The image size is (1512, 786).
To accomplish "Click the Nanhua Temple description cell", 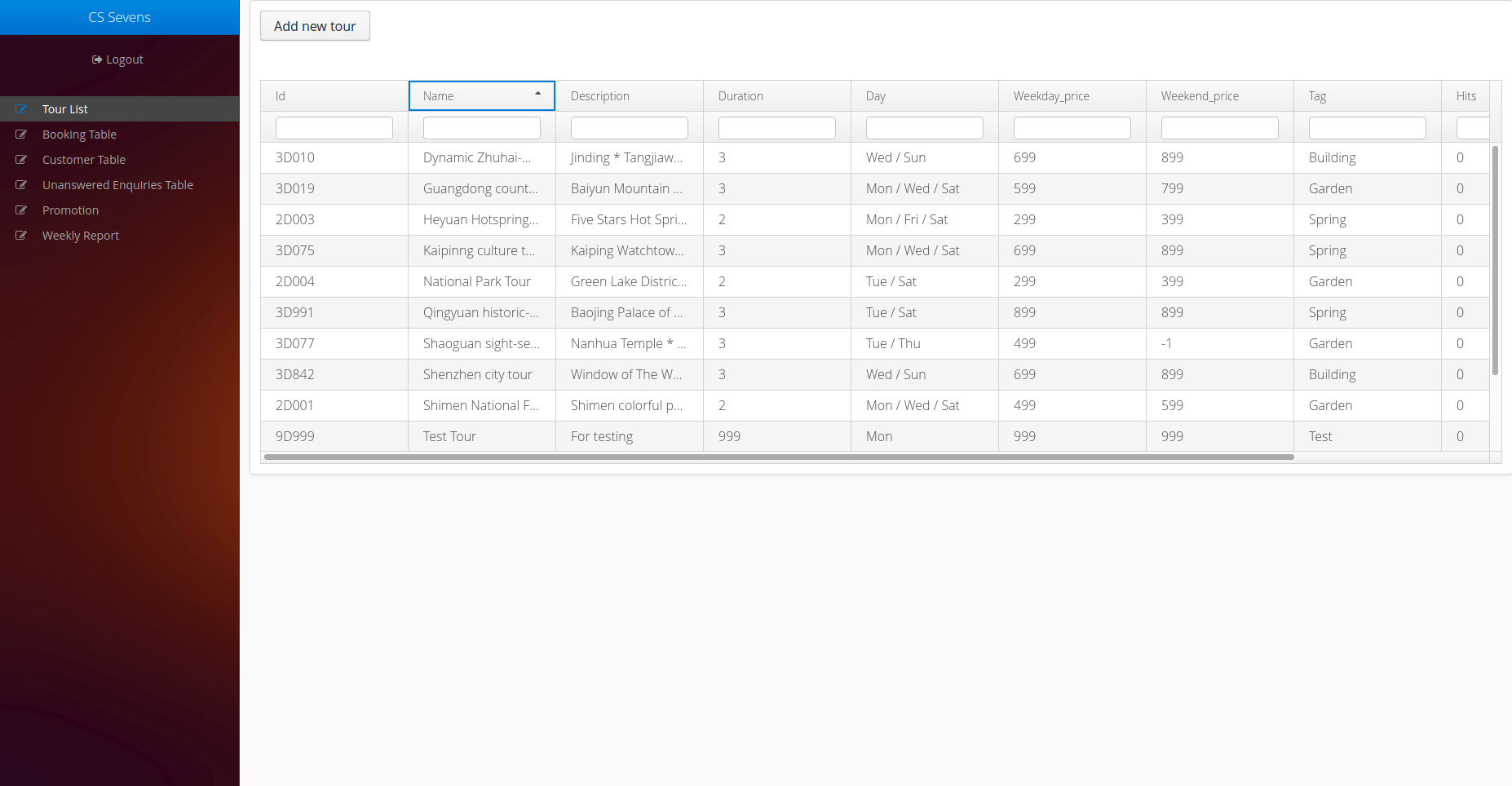I will tap(630, 344).
